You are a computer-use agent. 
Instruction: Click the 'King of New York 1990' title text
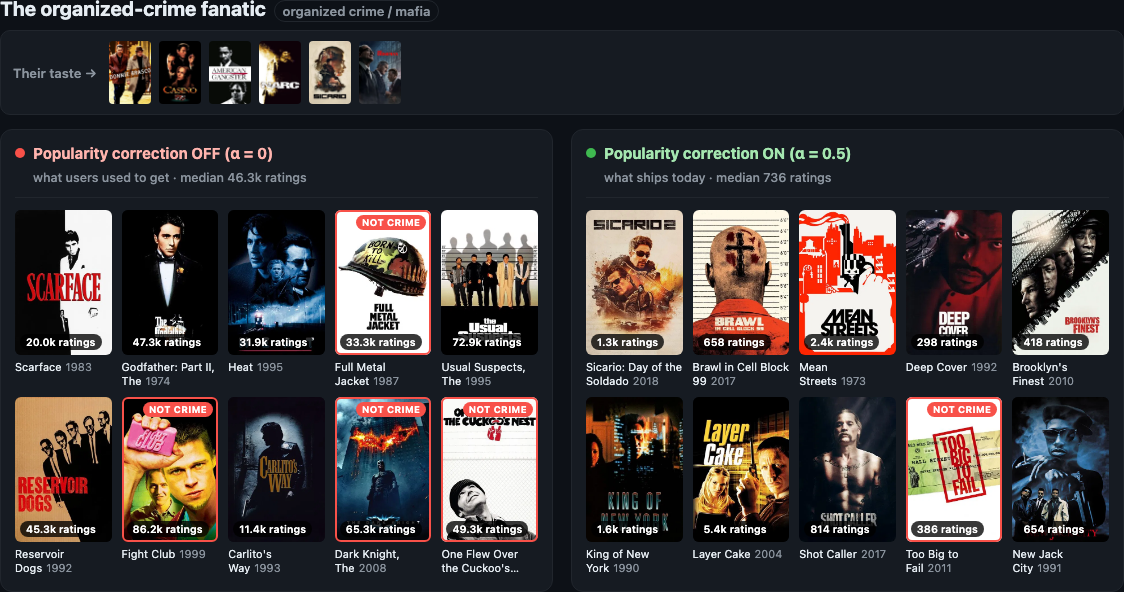(618, 561)
